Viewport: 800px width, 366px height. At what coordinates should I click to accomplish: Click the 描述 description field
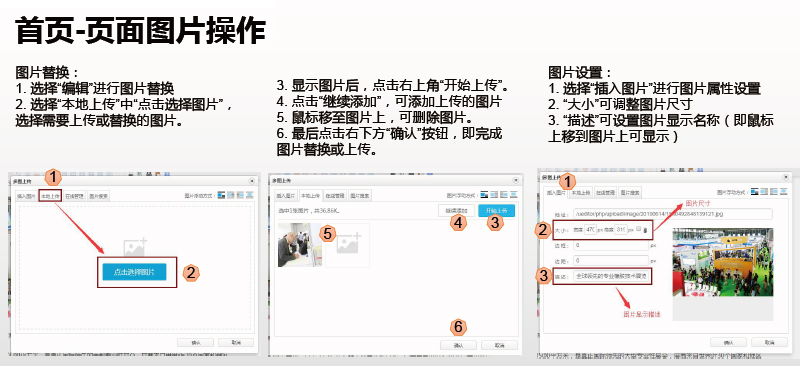pyautogui.click(x=611, y=276)
